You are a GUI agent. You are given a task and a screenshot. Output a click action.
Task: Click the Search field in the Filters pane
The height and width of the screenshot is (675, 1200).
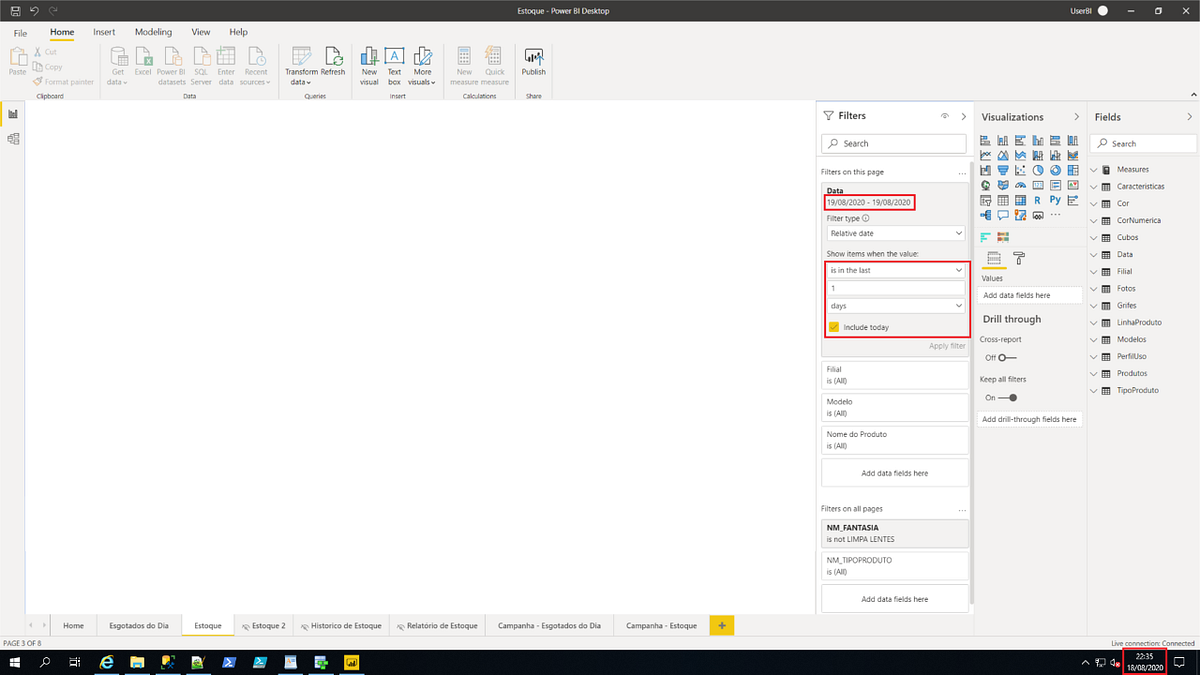(x=893, y=143)
